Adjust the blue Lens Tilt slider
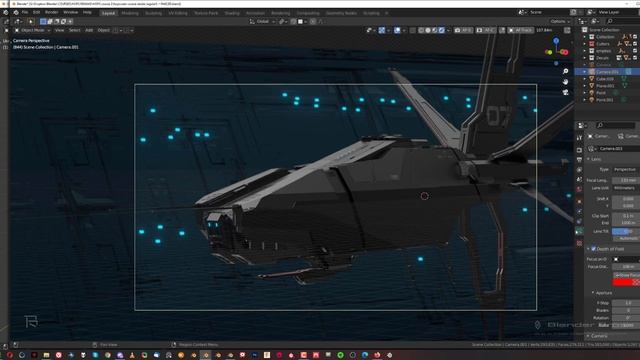 pyautogui.click(x=625, y=231)
